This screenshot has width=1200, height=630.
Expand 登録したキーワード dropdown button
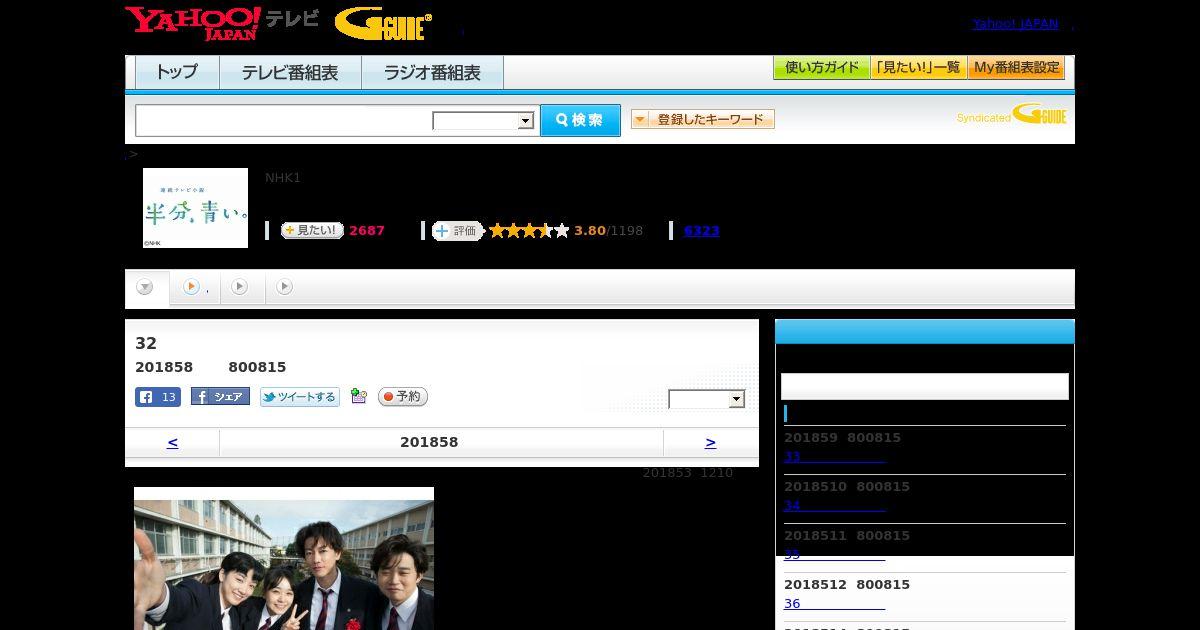pos(703,119)
